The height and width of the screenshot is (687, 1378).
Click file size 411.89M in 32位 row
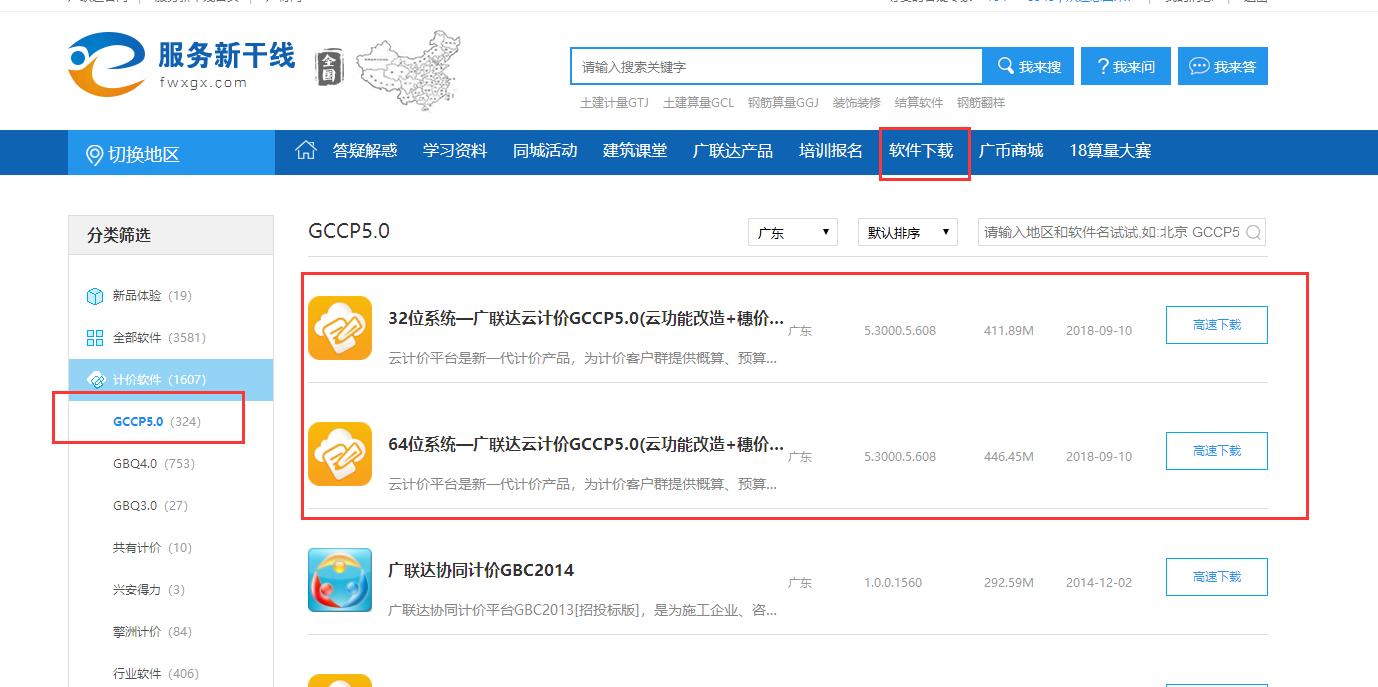(x=1008, y=331)
